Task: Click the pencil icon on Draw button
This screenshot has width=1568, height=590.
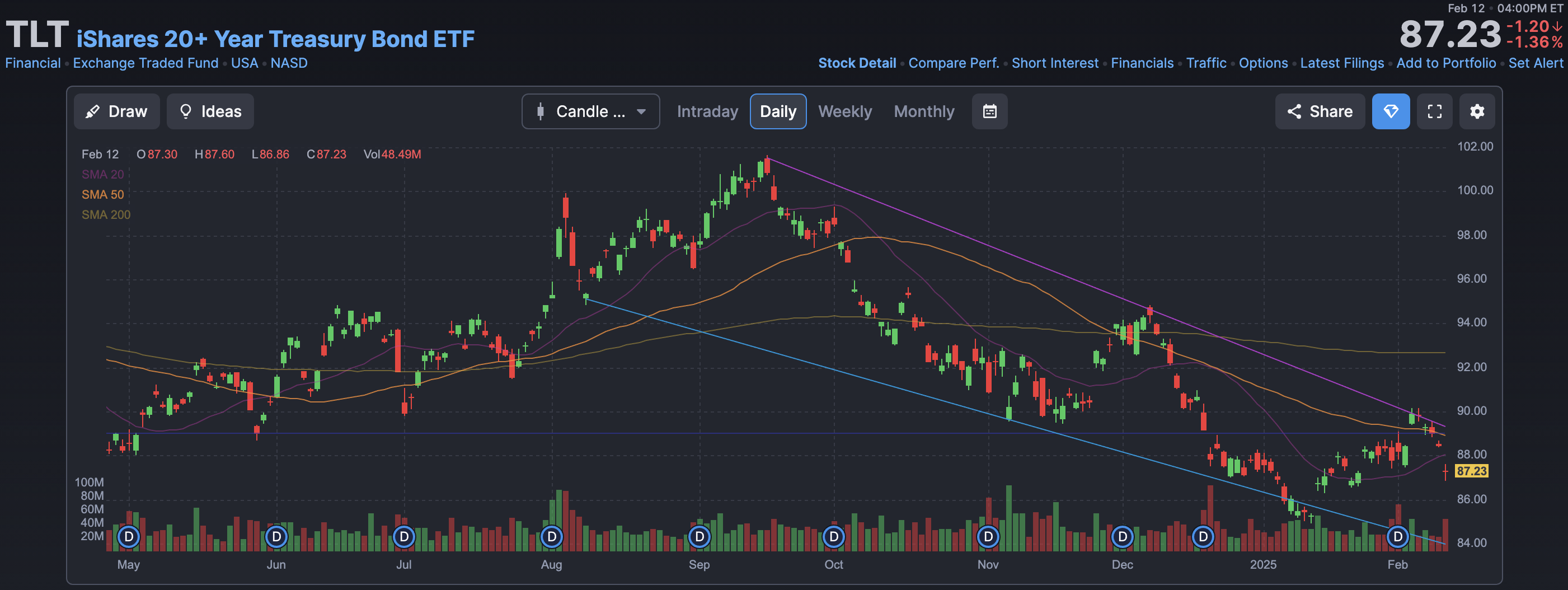Action: pyautogui.click(x=92, y=111)
